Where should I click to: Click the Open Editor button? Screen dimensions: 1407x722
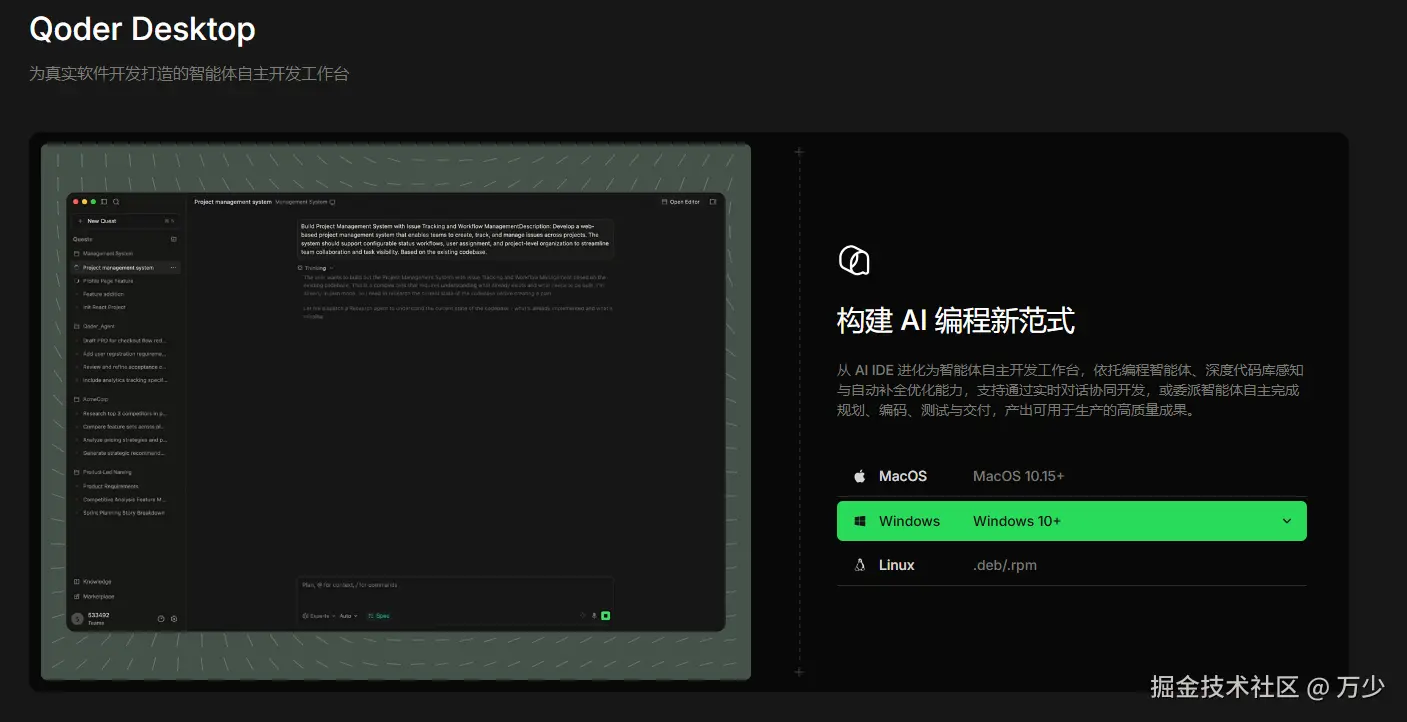(681, 202)
